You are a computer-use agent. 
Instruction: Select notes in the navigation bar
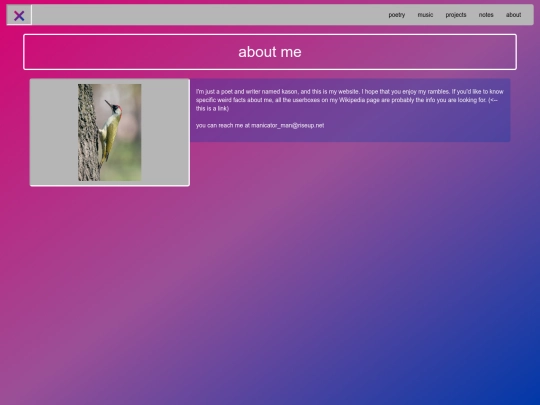pos(486,15)
